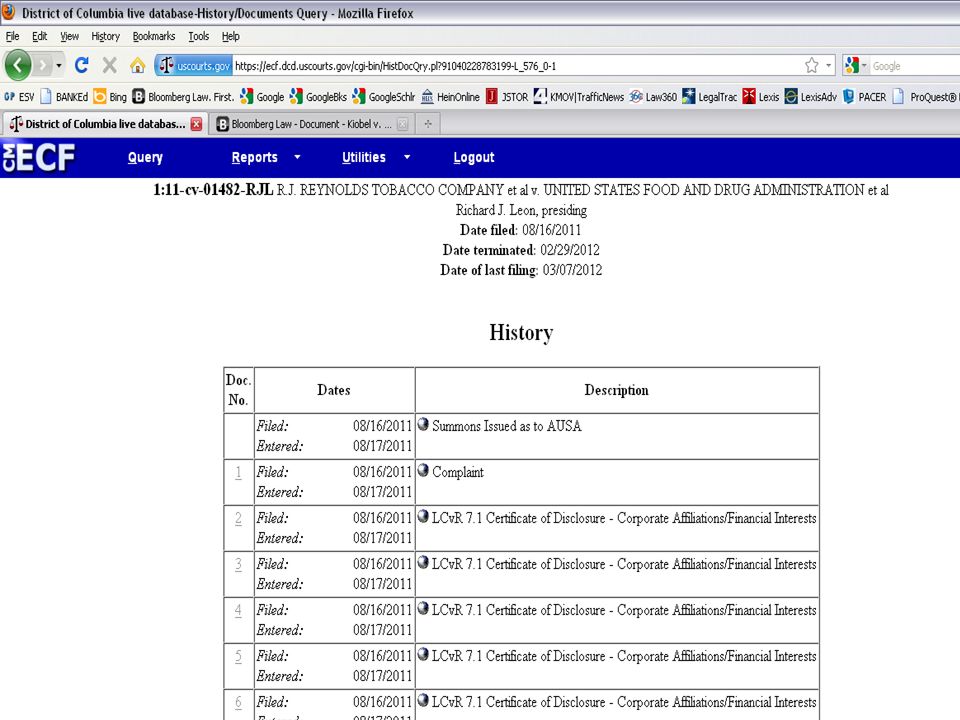Image resolution: width=960 pixels, height=720 pixels.
Task: Open the GoogleSchlr bookmark
Action: pos(384,97)
